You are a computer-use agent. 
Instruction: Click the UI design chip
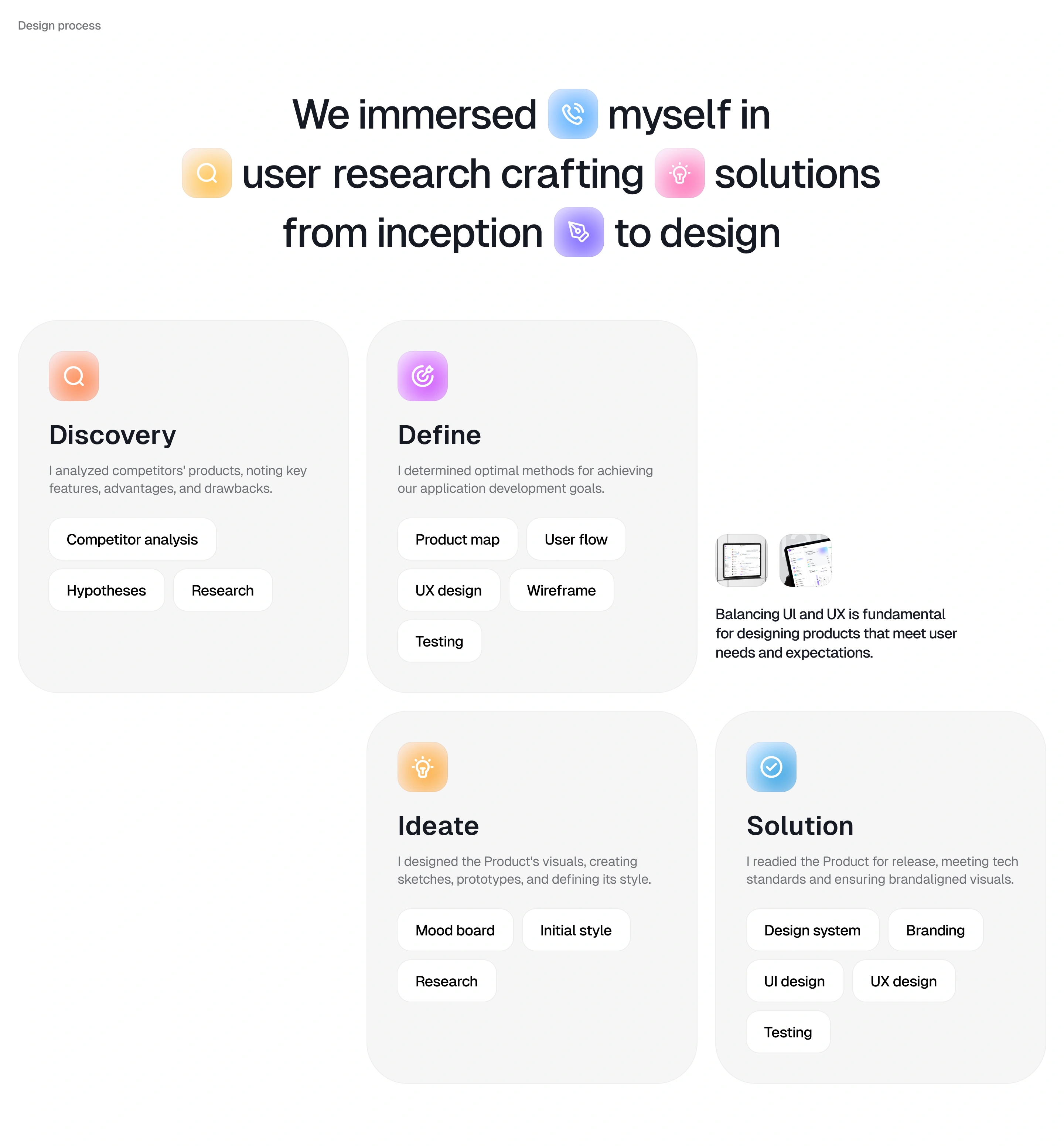click(794, 981)
